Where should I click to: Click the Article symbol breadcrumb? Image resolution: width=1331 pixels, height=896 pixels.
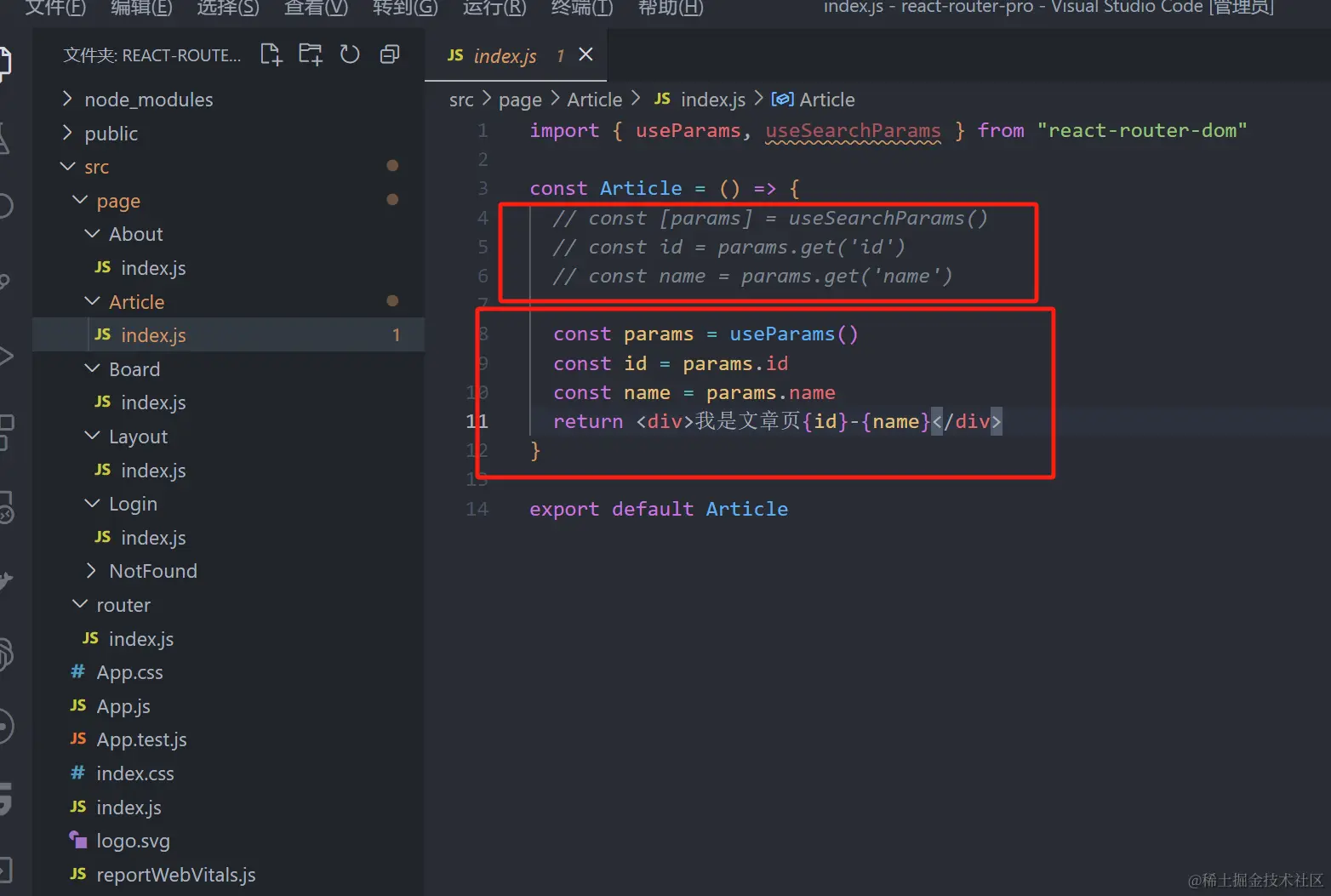tap(813, 100)
